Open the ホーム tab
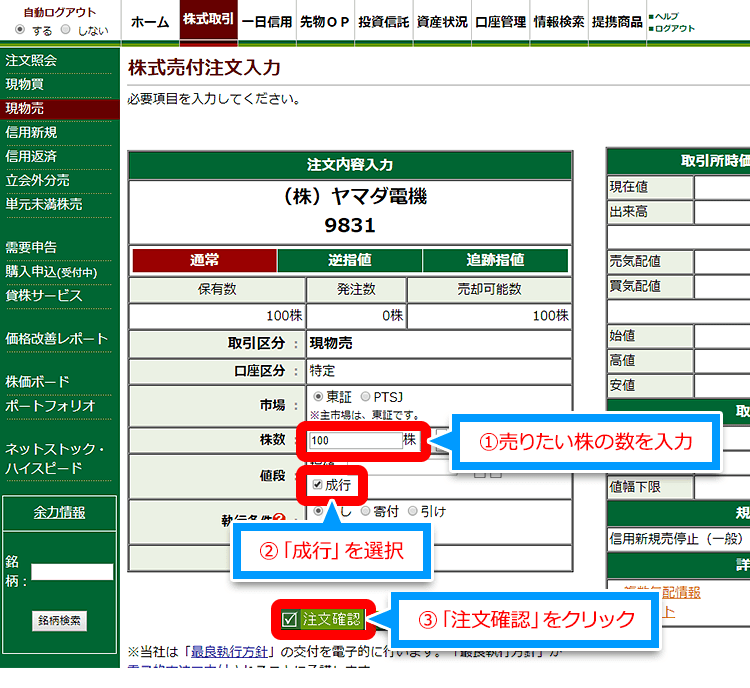This screenshot has height=688, width=750. [150, 22]
